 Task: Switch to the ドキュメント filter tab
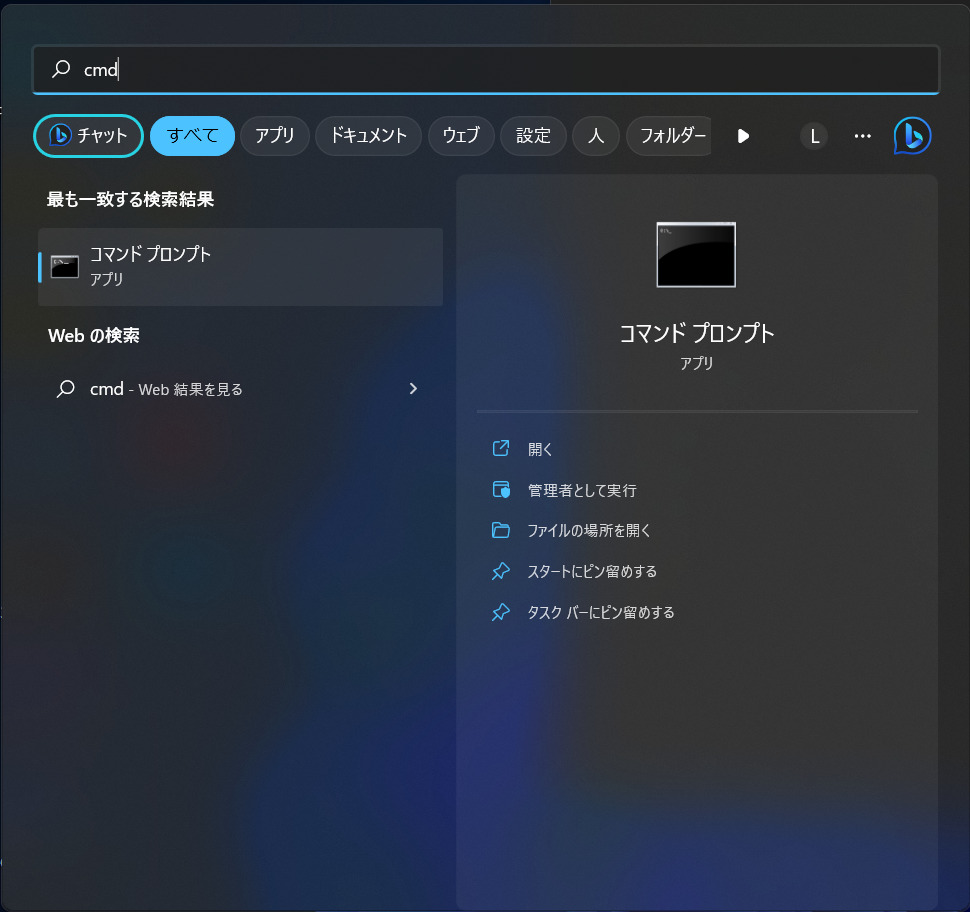click(x=369, y=136)
